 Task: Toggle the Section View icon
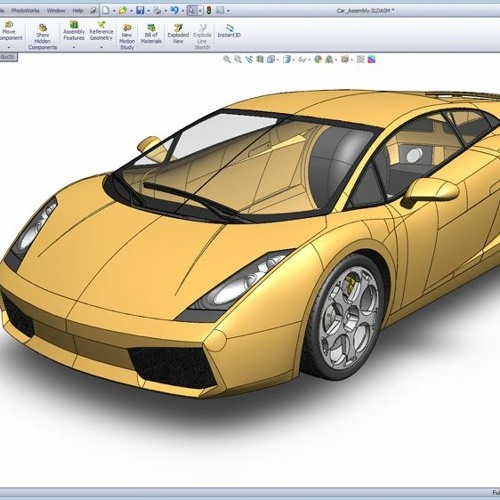[260, 59]
